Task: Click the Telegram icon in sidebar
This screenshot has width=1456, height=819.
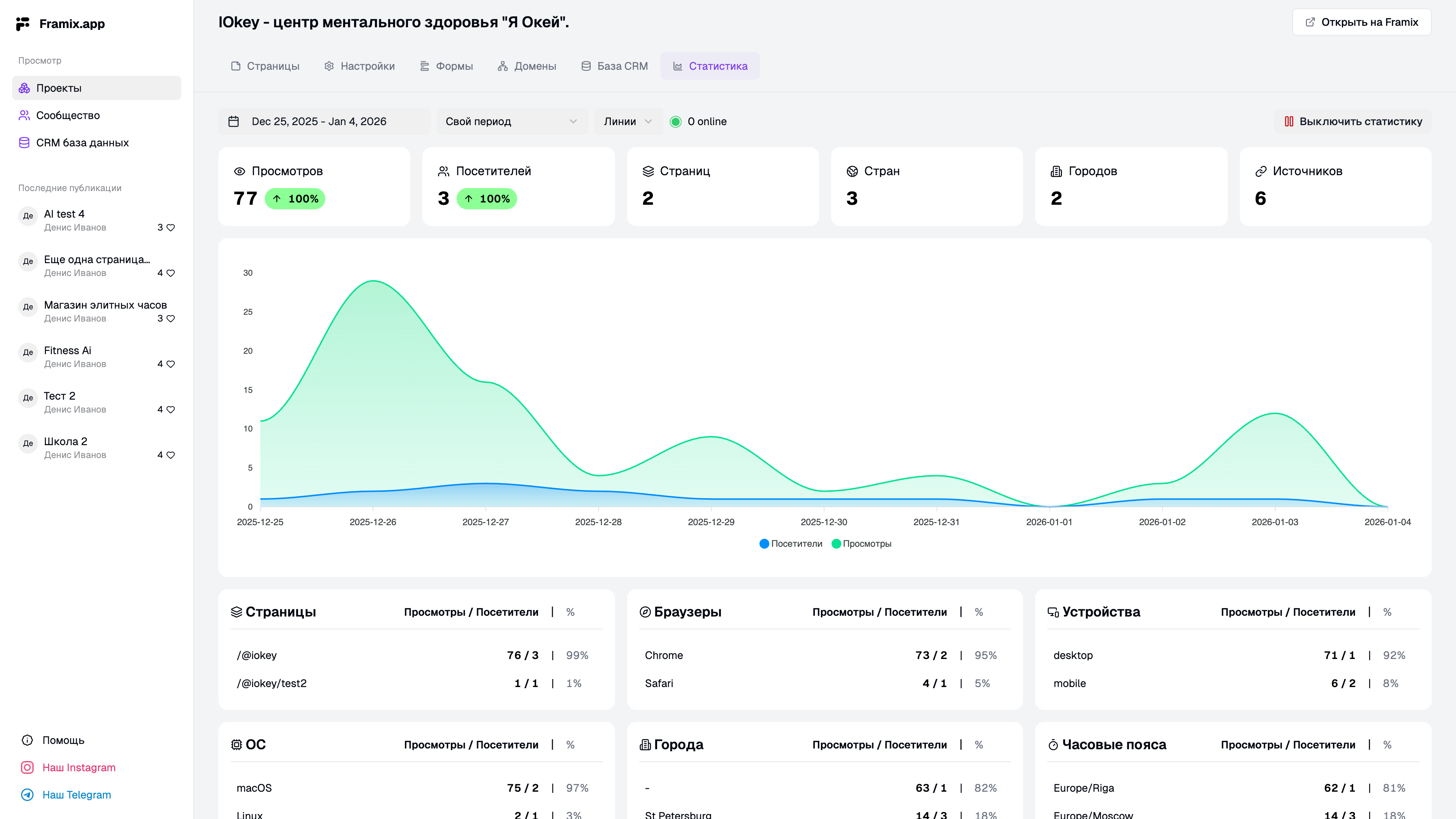Action: pos(27,795)
